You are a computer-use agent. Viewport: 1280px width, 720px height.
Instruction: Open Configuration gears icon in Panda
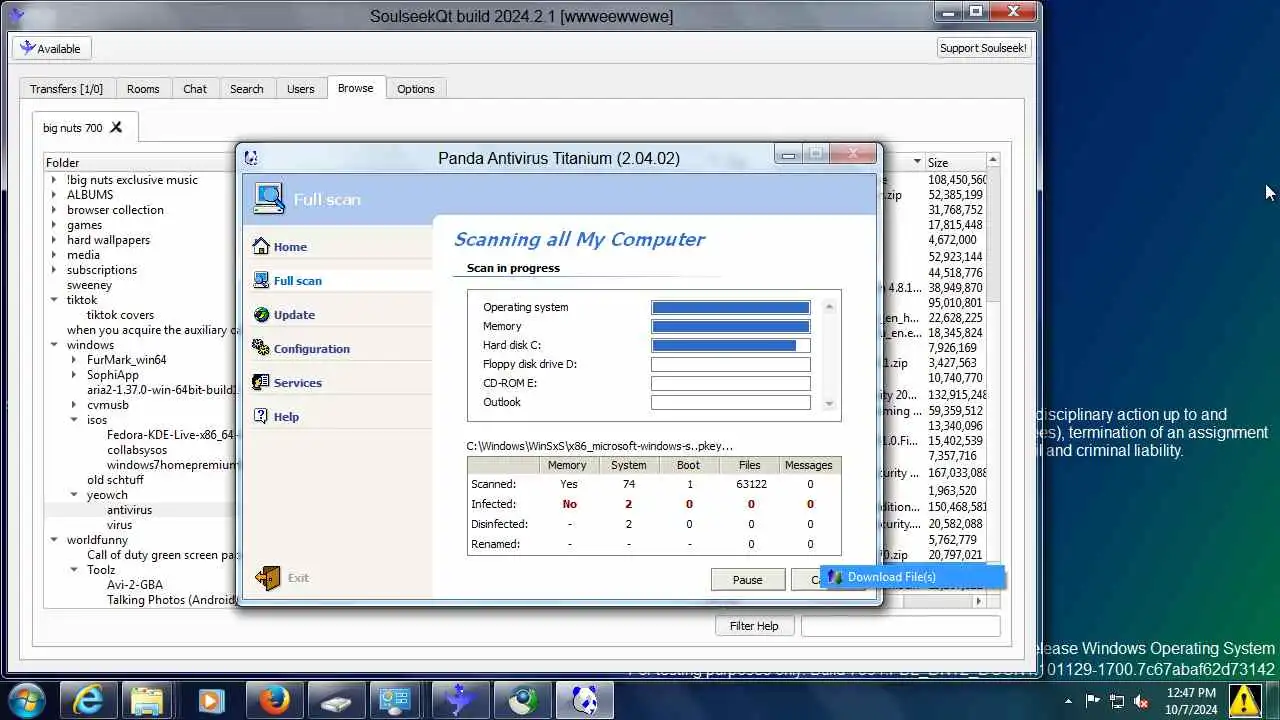pos(261,348)
